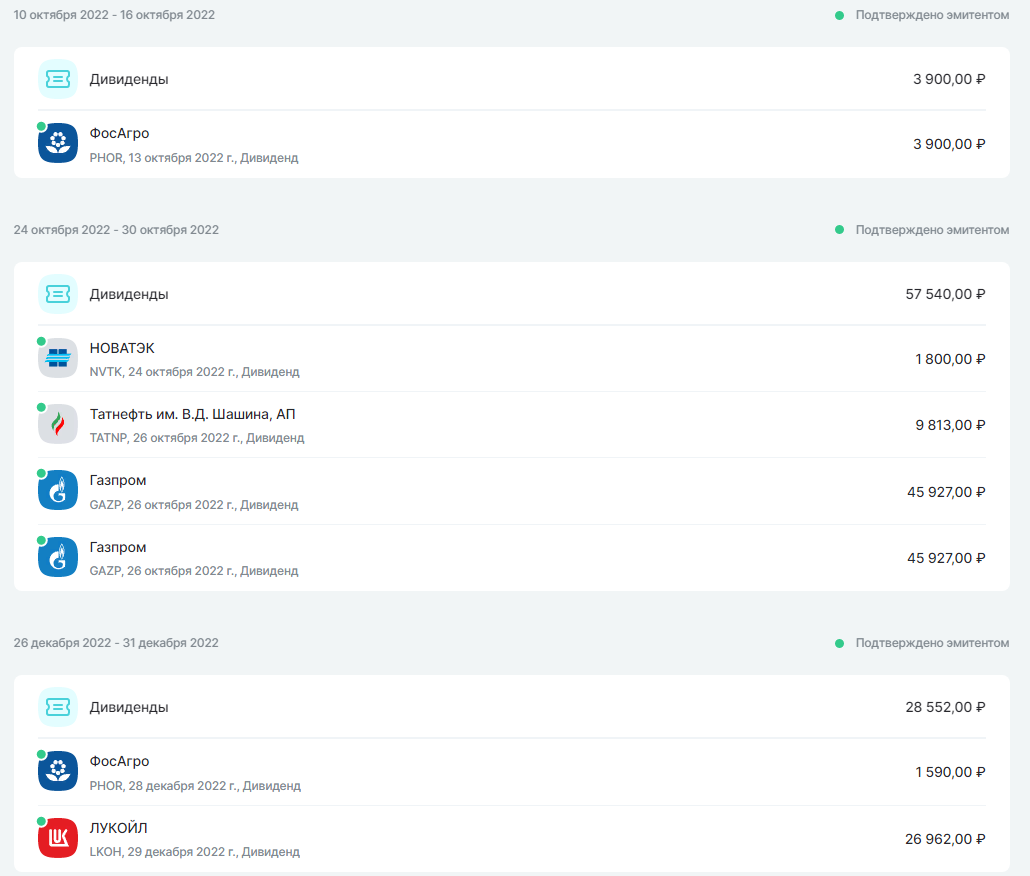Image resolution: width=1030 pixels, height=876 pixels.
Task: Click the Татнефть company logo
Action: (x=58, y=424)
